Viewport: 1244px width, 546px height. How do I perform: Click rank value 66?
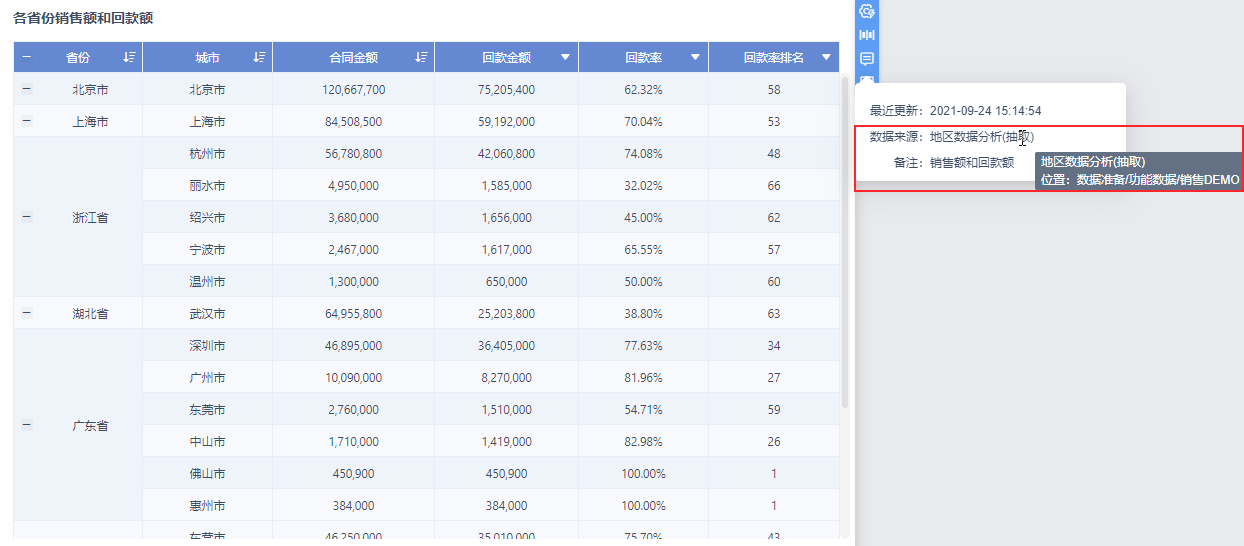[774, 185]
